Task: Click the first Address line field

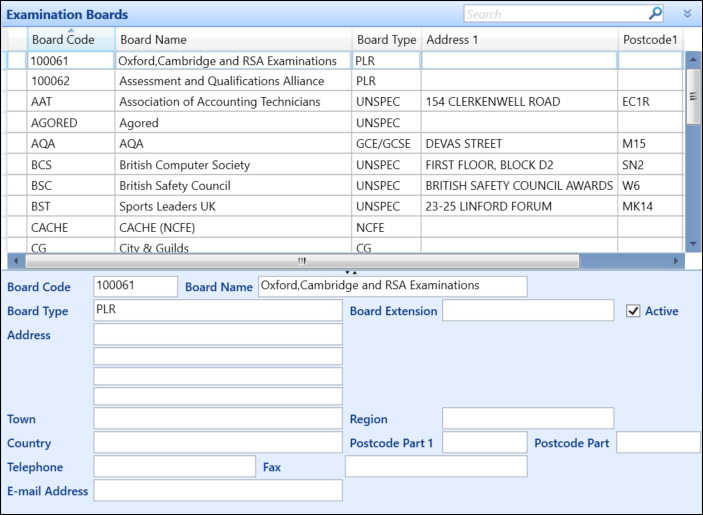Action: click(x=218, y=334)
